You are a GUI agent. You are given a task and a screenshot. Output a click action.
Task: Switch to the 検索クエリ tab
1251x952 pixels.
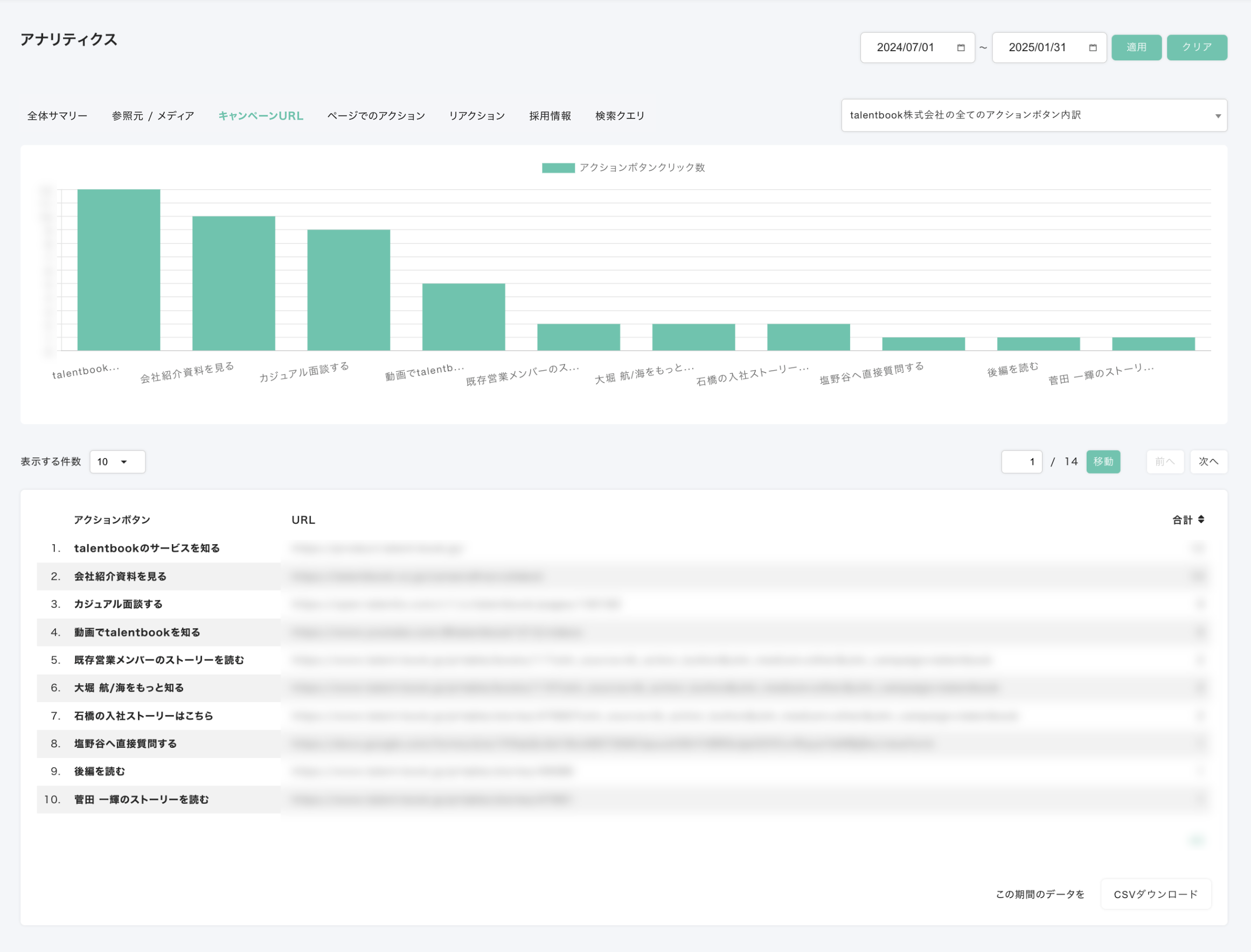pyautogui.click(x=620, y=116)
